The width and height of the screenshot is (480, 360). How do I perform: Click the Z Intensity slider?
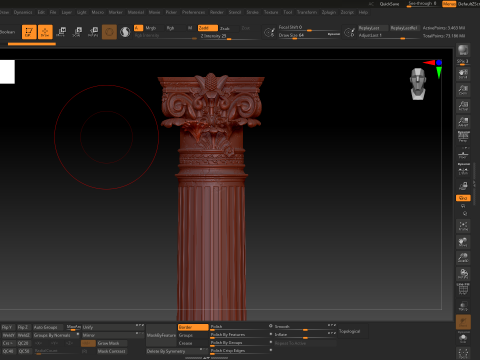click(x=230, y=36)
